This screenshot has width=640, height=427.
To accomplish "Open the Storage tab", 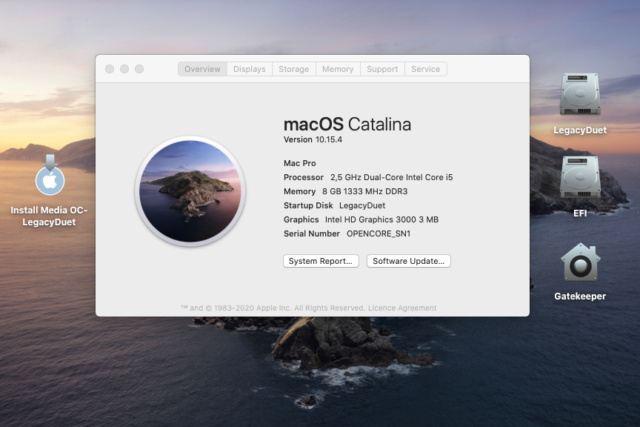I will [293, 69].
